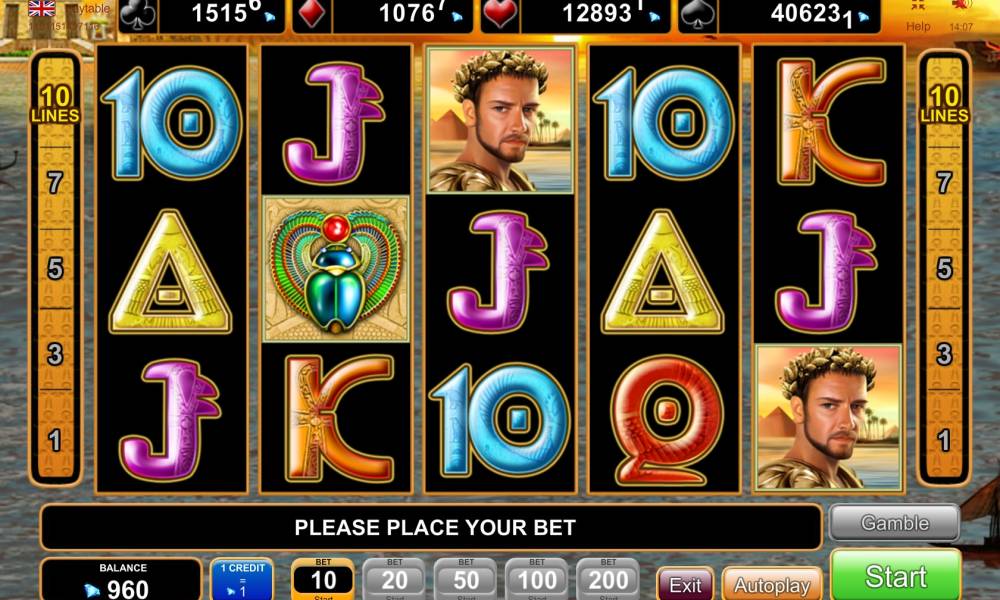
Task: Click the Caesar portrait on the middle reel
Action: pyautogui.click(x=500, y=120)
